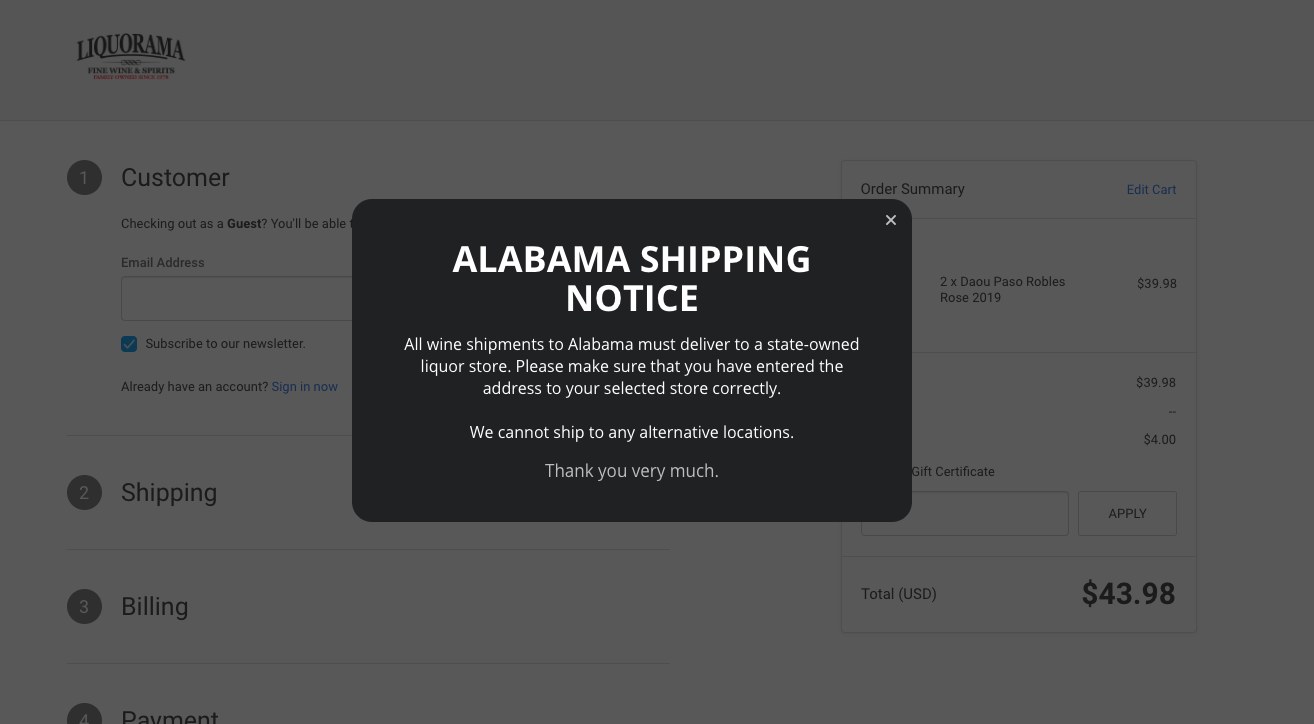Focus the Gift Certificate code field
The height and width of the screenshot is (724, 1314).
965,513
